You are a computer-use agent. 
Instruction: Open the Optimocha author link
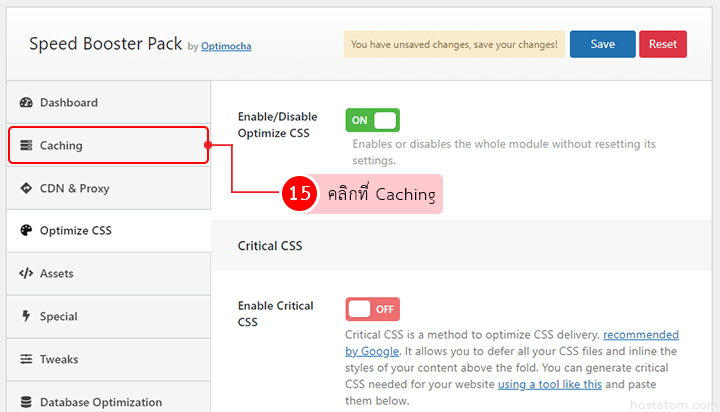click(226, 46)
